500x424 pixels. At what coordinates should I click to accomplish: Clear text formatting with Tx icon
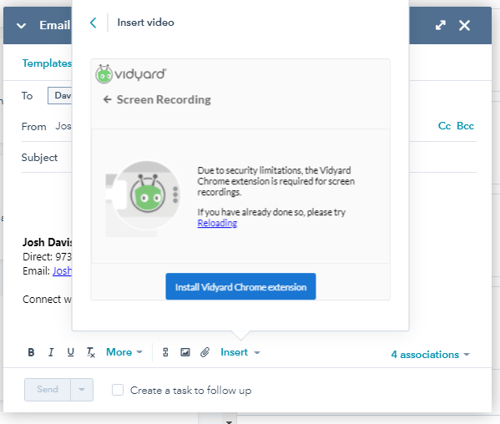point(91,352)
